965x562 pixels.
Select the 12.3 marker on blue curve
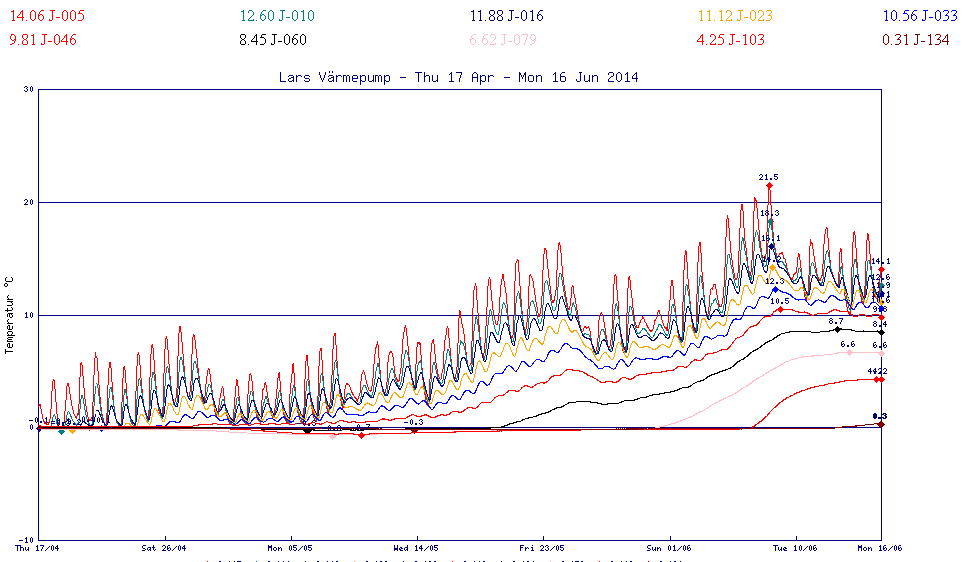pos(775,289)
